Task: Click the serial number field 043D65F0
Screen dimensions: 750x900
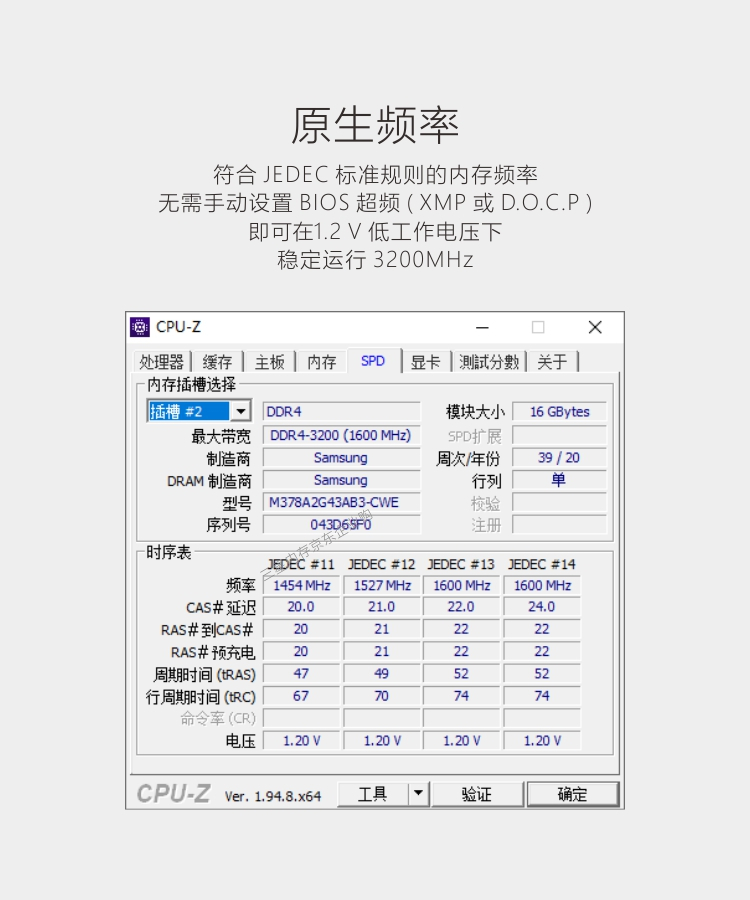Action: point(341,525)
